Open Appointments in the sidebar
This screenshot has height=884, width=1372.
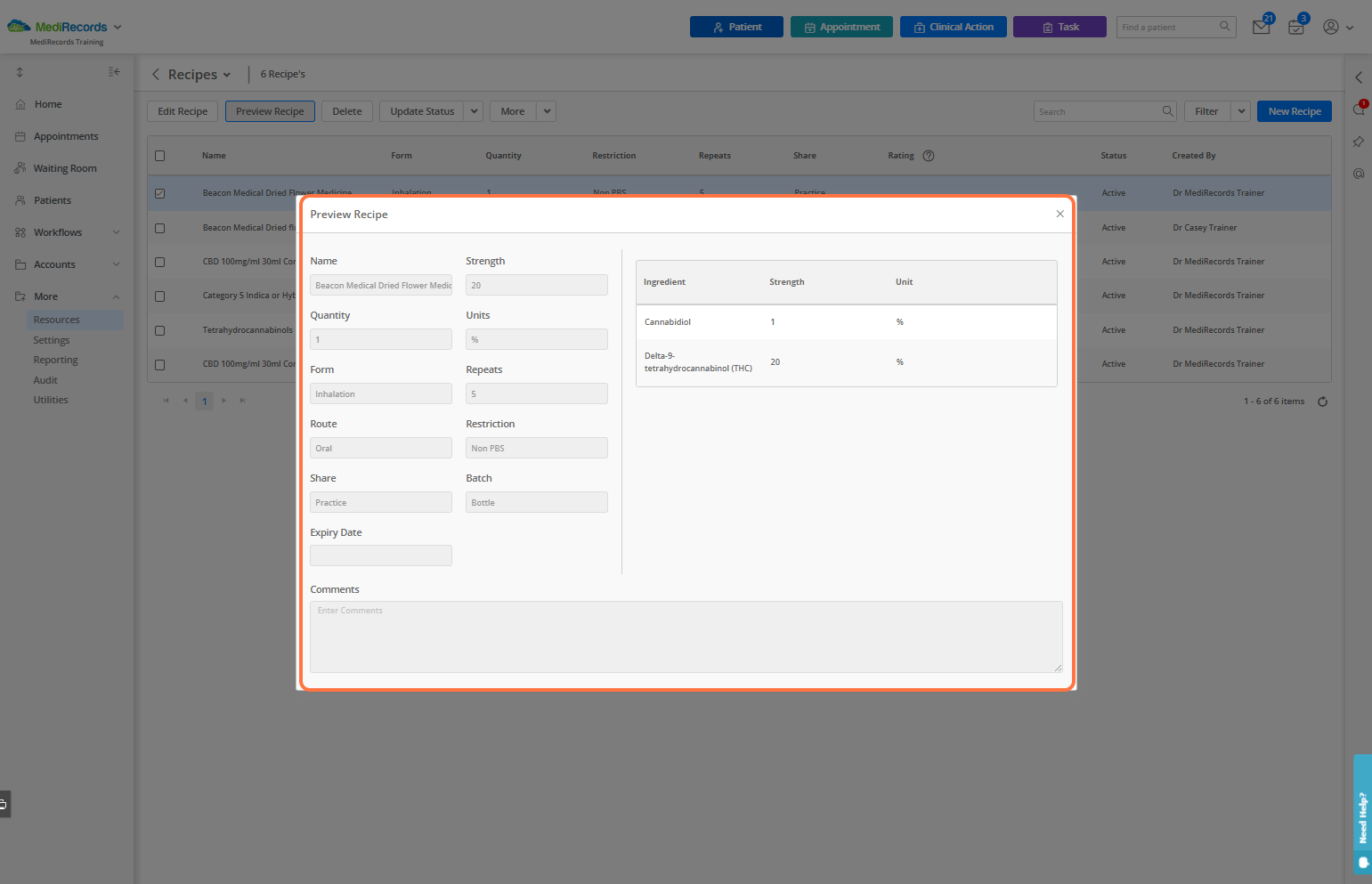point(66,136)
